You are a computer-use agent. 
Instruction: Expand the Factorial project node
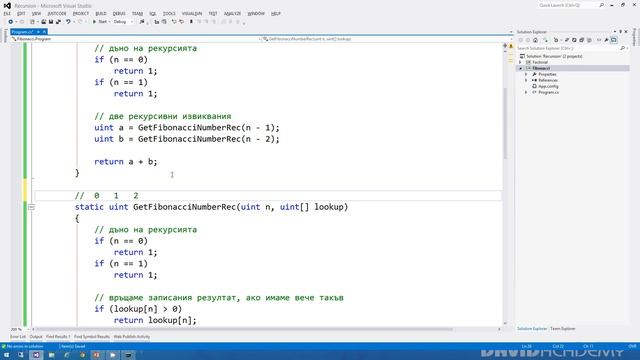[x=520, y=62]
